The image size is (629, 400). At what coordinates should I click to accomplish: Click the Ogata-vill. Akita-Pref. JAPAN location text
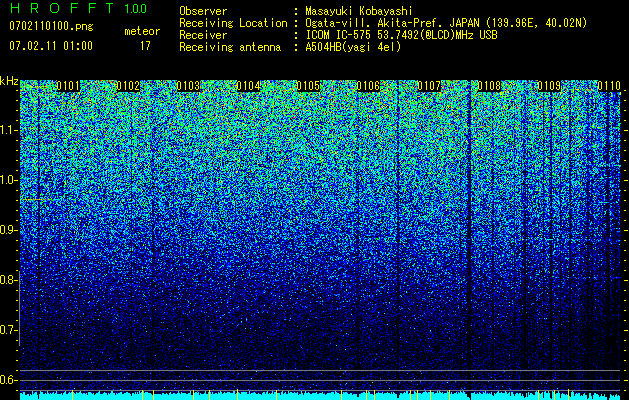pos(446,23)
